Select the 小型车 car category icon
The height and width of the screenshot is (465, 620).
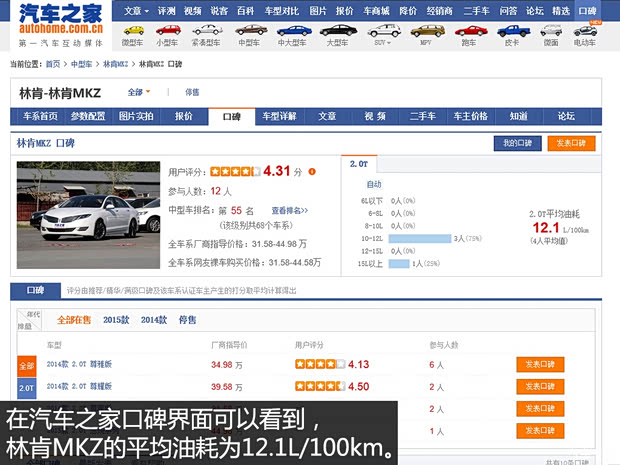pos(167,32)
